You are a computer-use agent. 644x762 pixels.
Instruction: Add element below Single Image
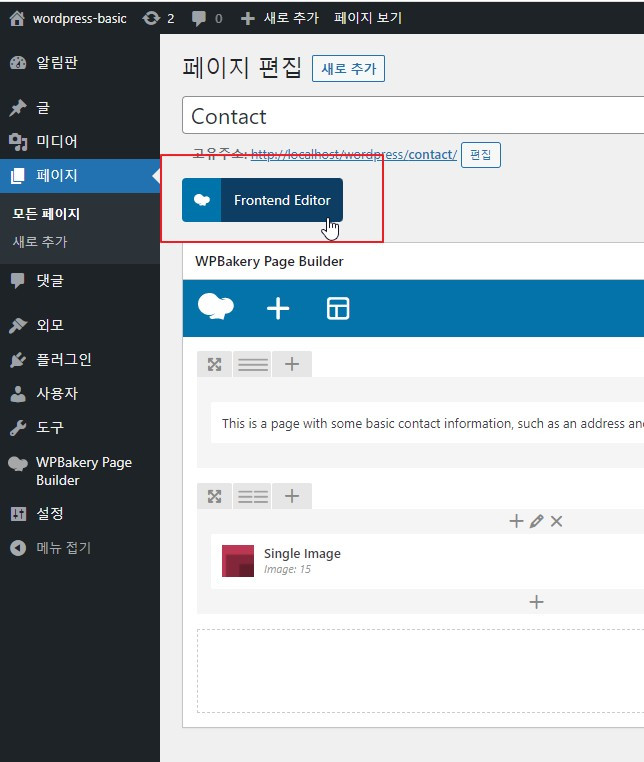pyautogui.click(x=536, y=602)
